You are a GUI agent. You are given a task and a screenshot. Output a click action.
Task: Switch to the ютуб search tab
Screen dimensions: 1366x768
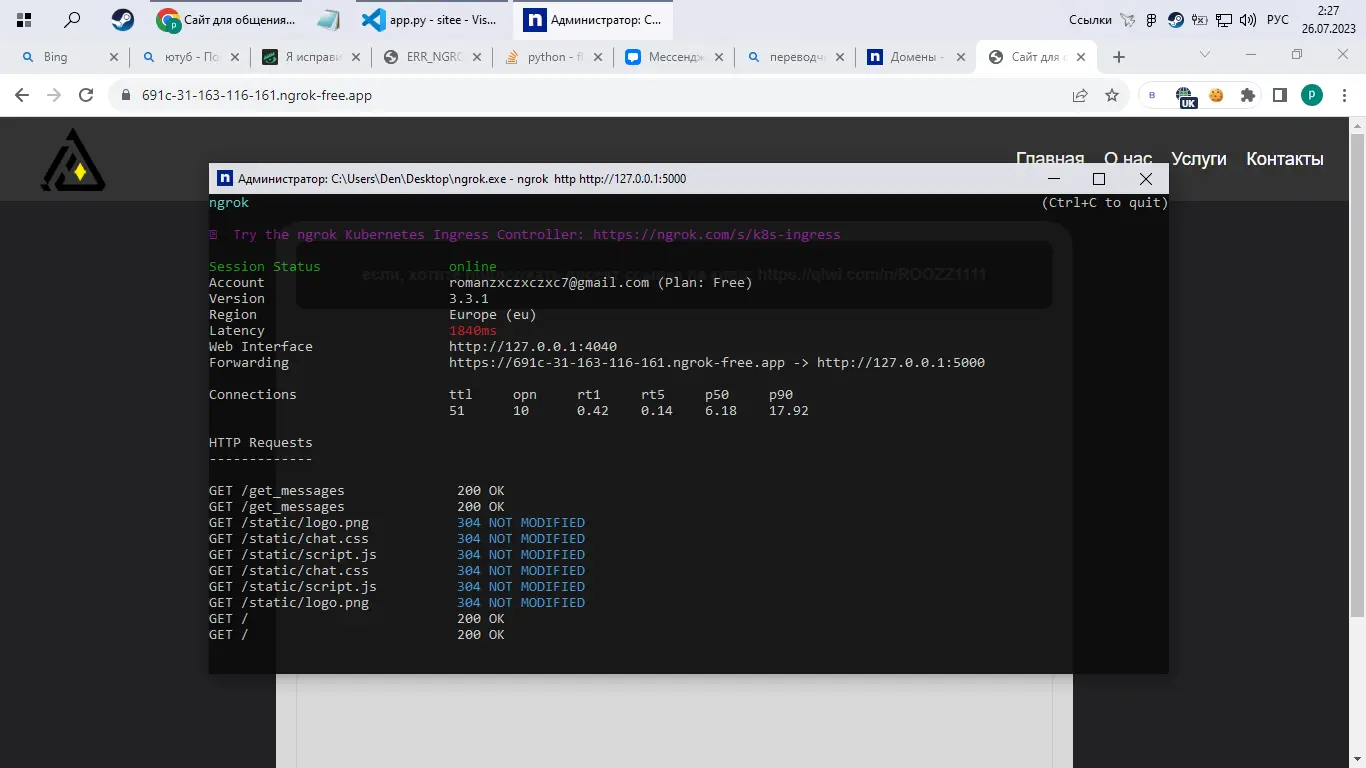[191, 57]
